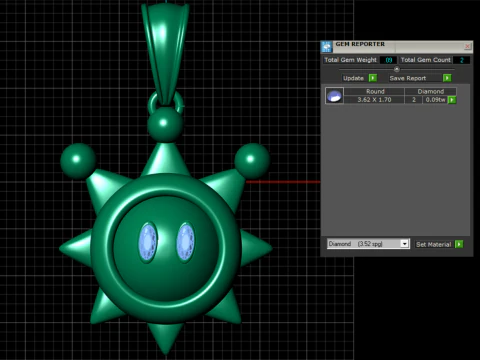Click the 'Total Gem Weight' label
Image resolution: width=480 pixels, height=360 pixels.
350,60
